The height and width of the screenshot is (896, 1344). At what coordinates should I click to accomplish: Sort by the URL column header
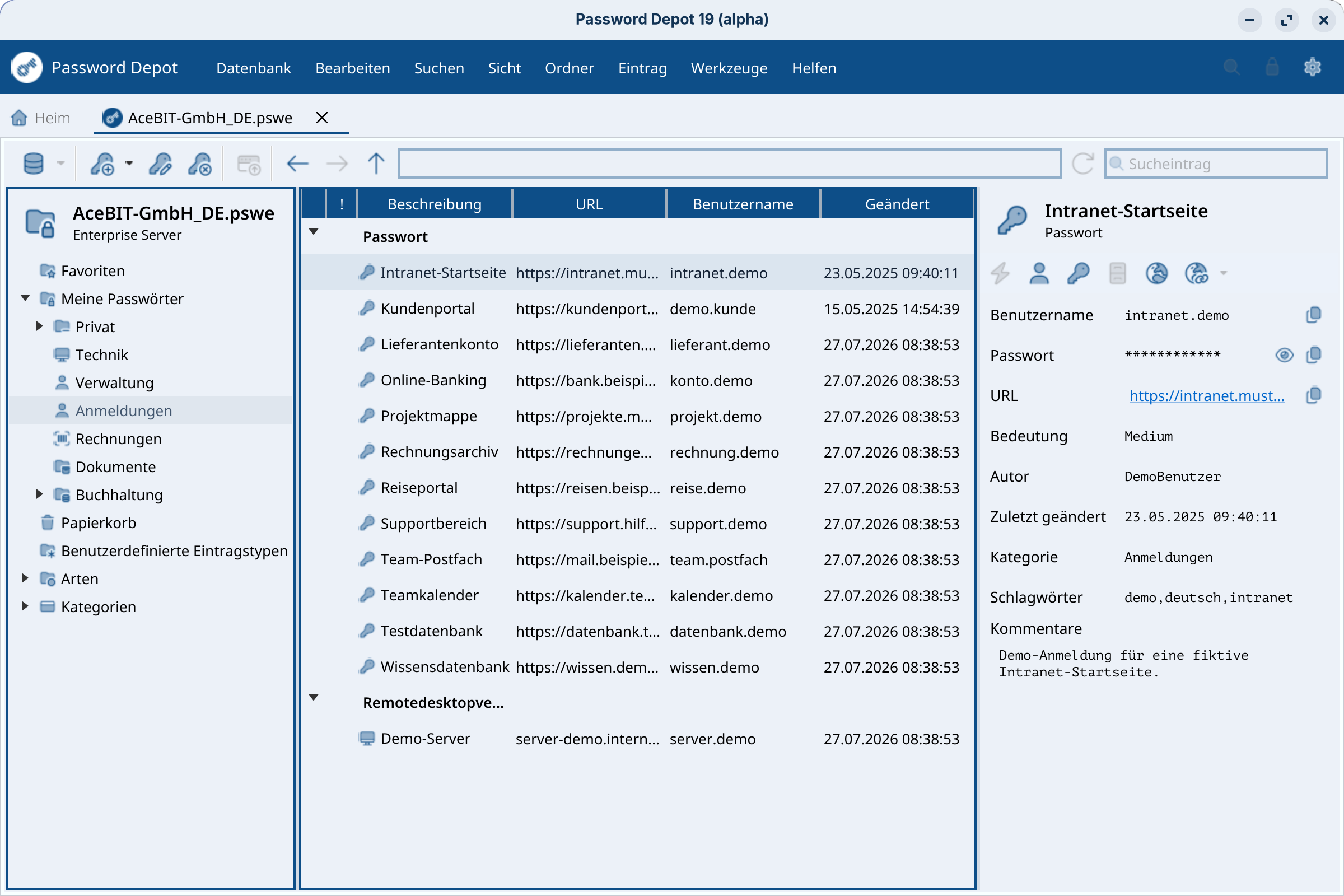click(589, 204)
